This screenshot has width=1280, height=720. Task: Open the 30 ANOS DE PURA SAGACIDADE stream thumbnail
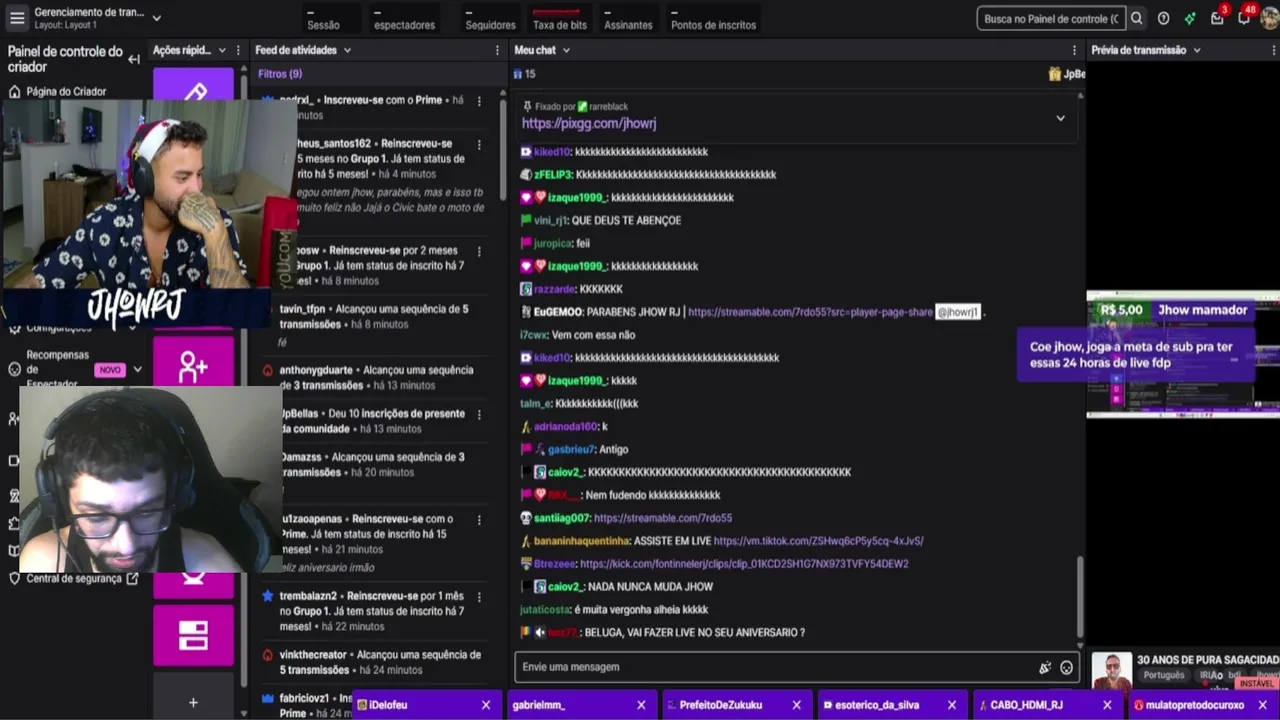click(x=1112, y=670)
